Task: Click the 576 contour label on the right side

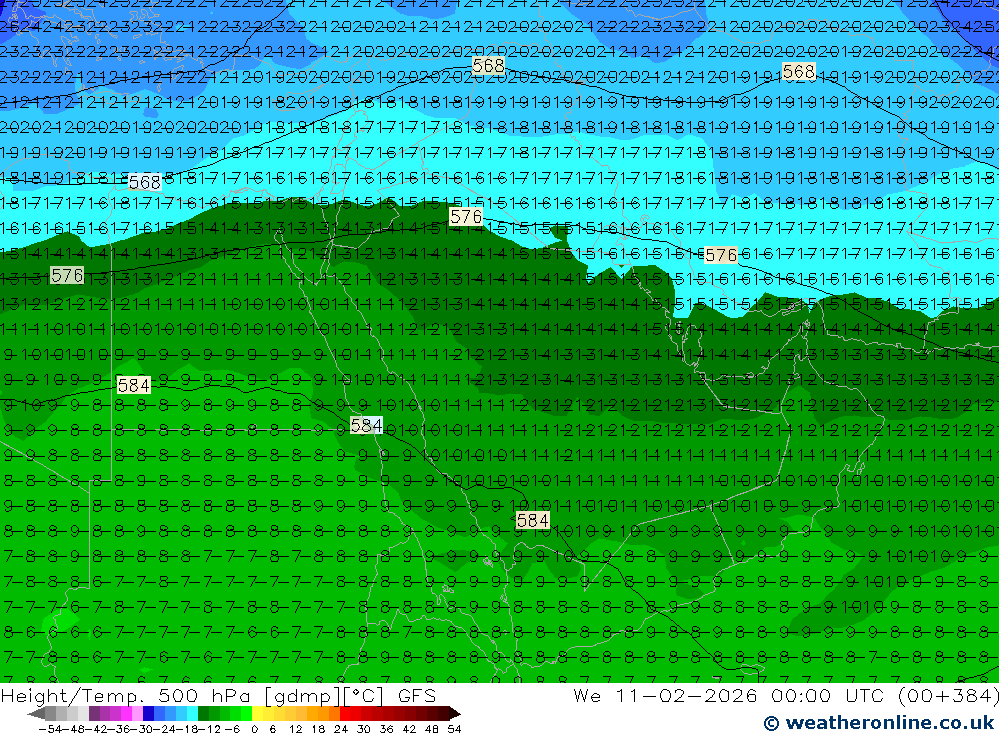Action: coord(721,255)
